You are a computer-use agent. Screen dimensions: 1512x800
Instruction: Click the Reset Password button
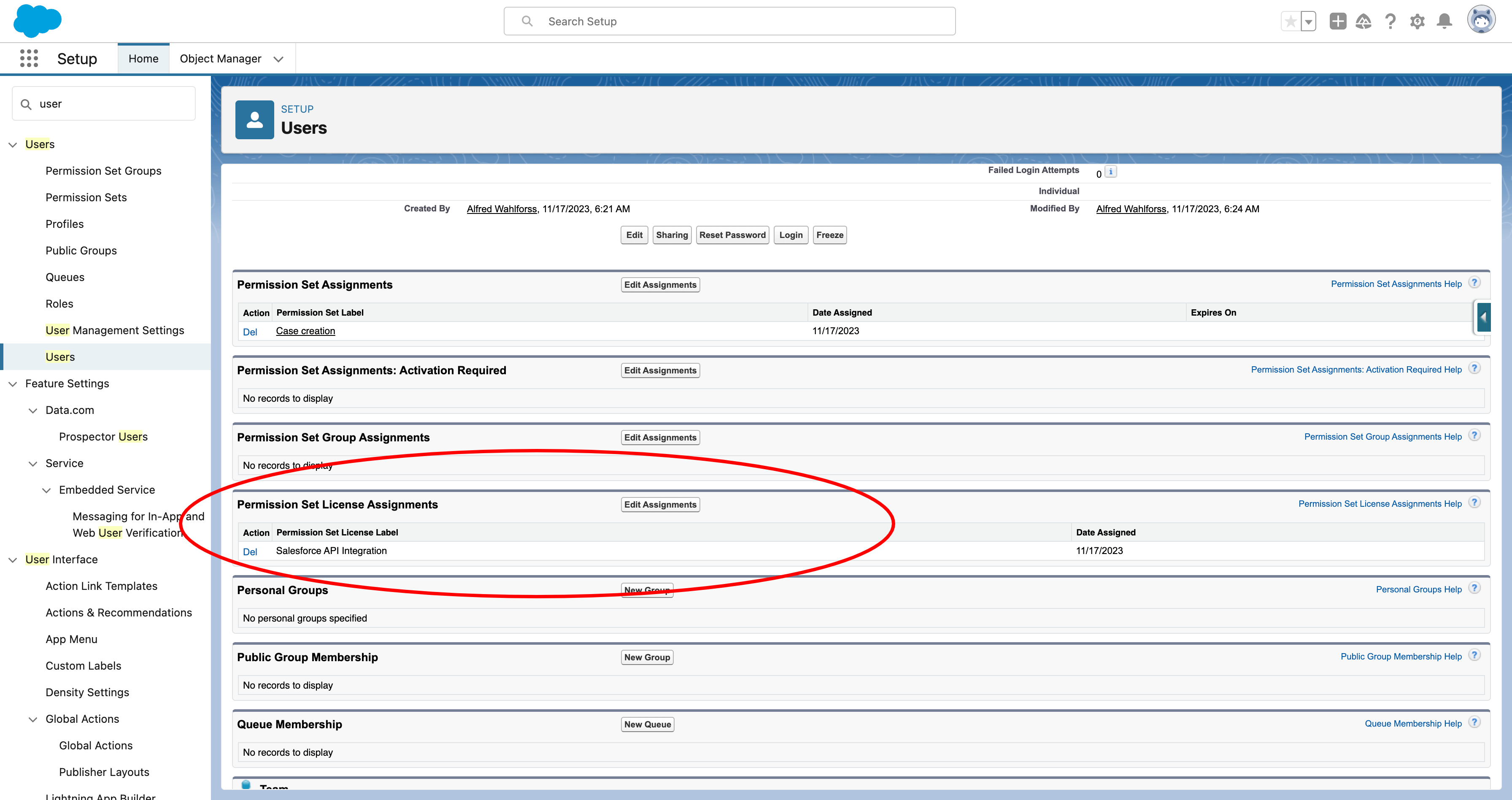coord(732,235)
